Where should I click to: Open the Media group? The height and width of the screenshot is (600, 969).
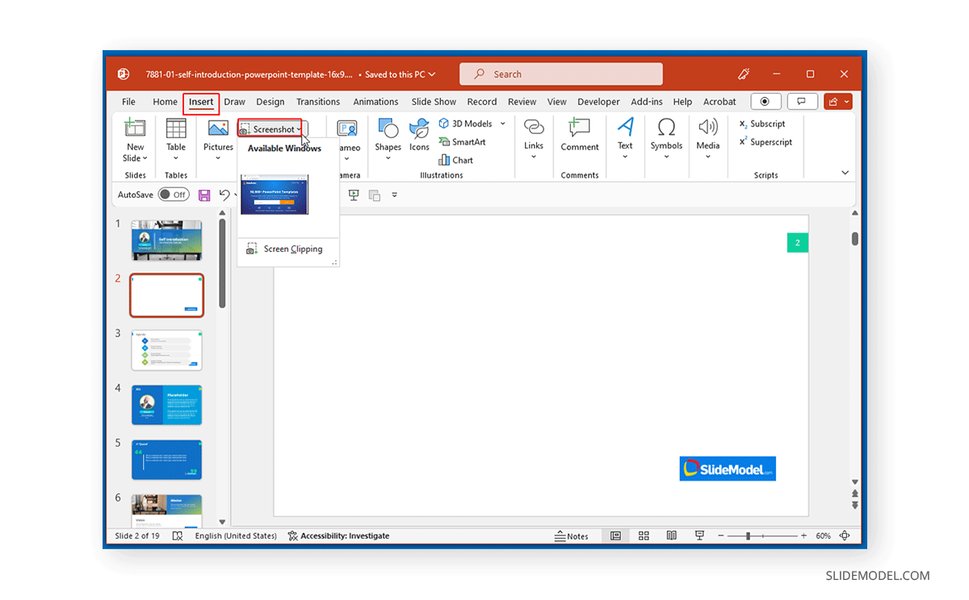[x=708, y=139]
